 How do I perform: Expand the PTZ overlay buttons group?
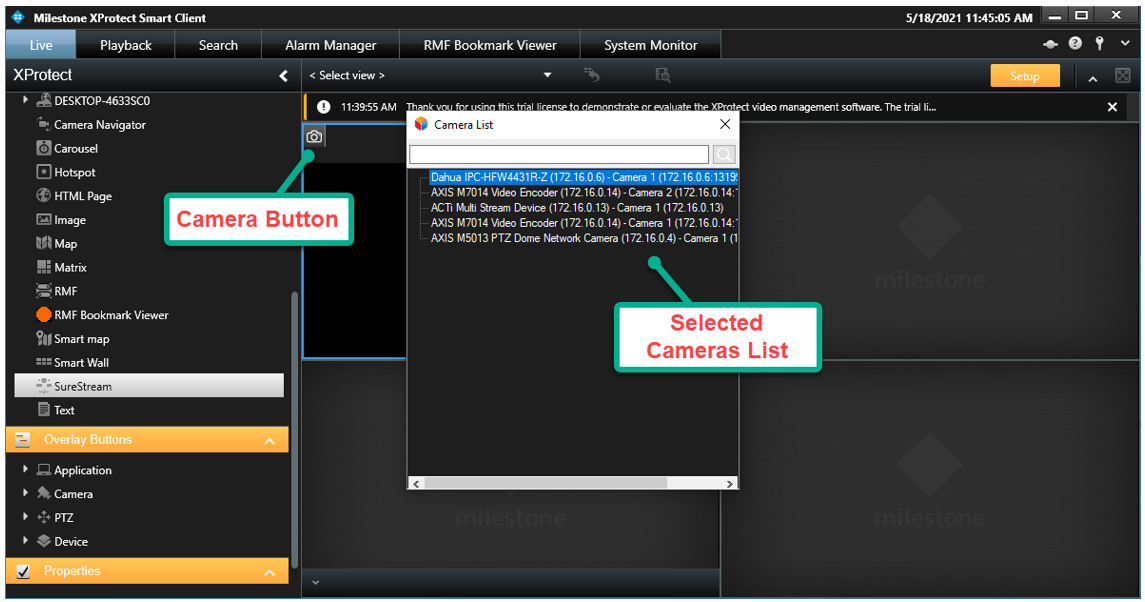tap(26, 518)
